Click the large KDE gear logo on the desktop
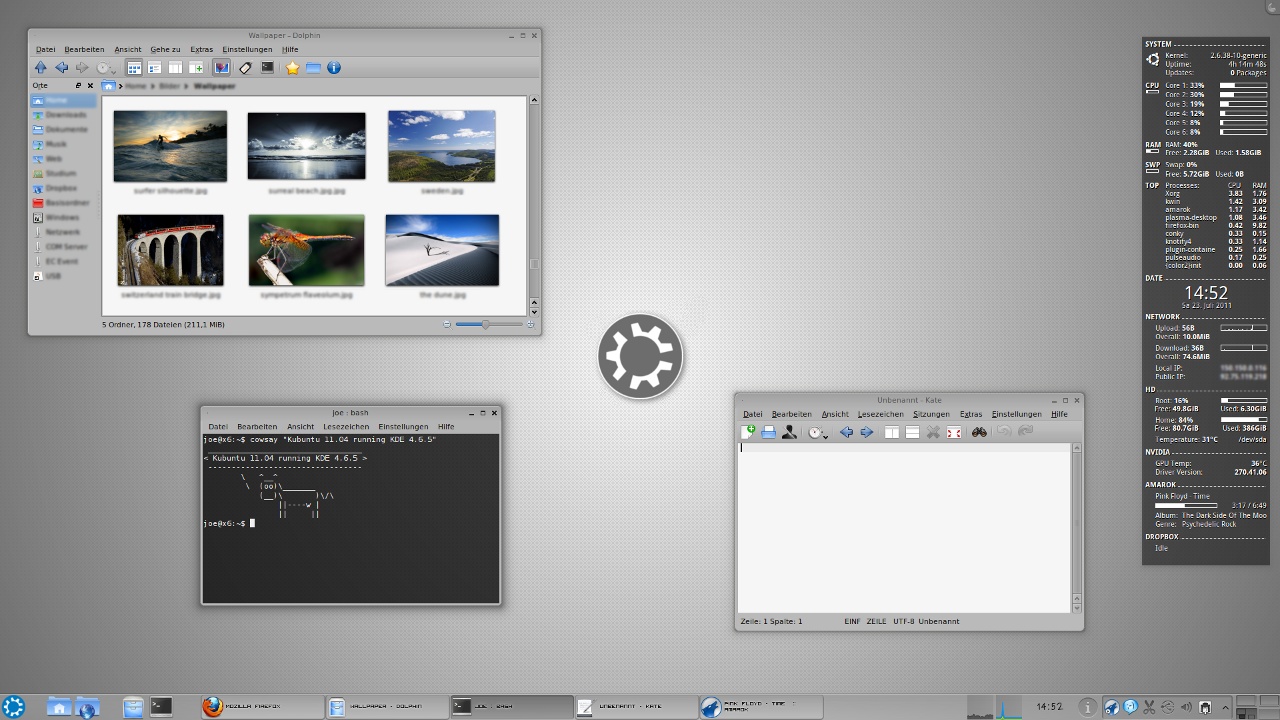 (640, 357)
